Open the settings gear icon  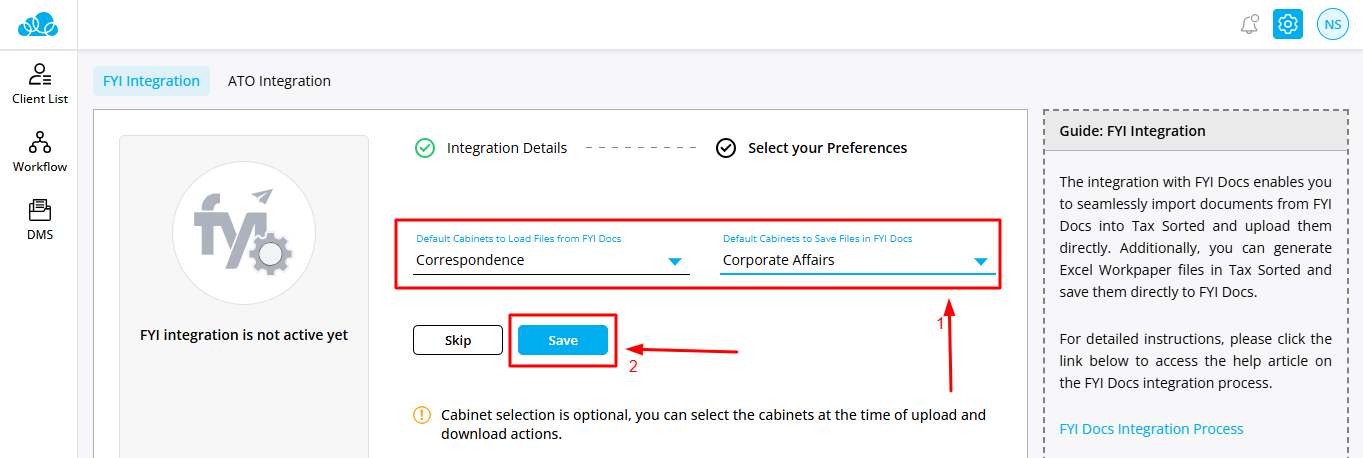click(x=1288, y=24)
